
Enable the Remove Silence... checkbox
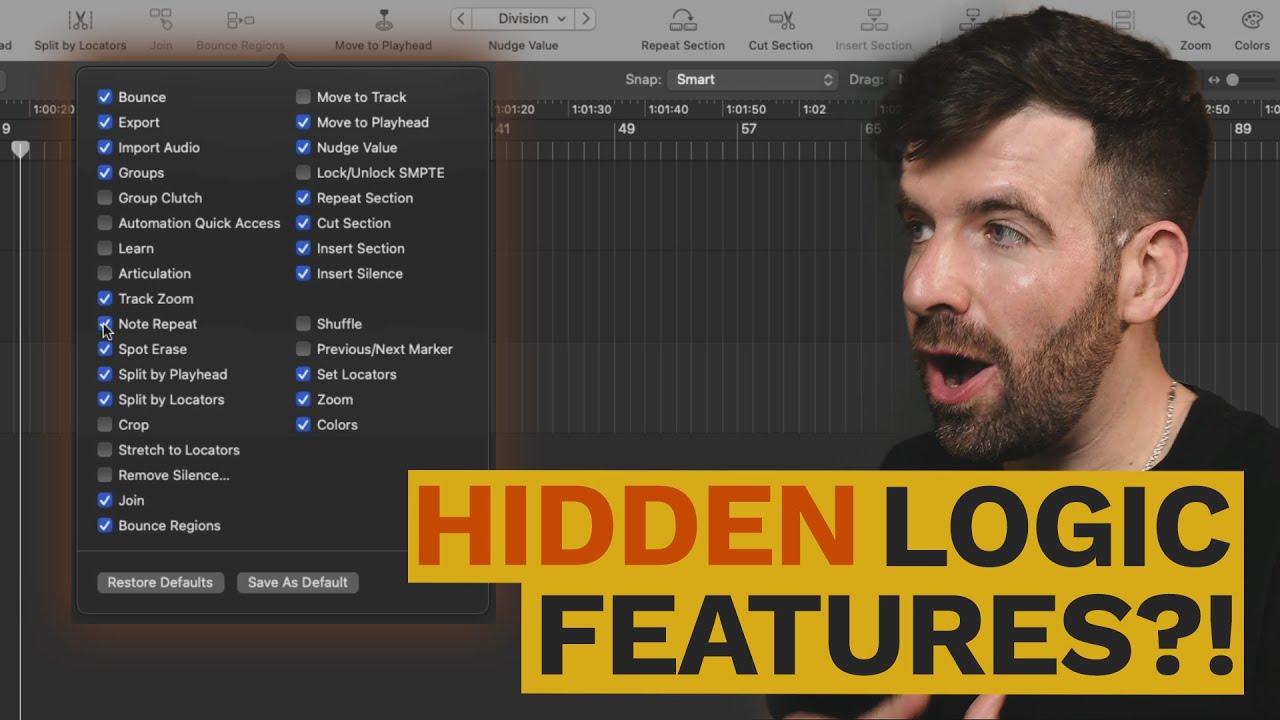tap(105, 475)
